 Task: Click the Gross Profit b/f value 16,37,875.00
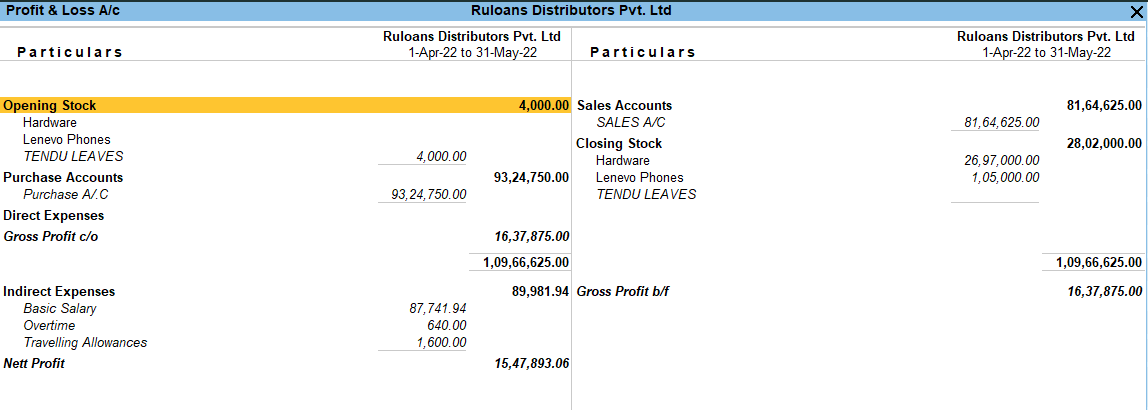coord(1105,291)
